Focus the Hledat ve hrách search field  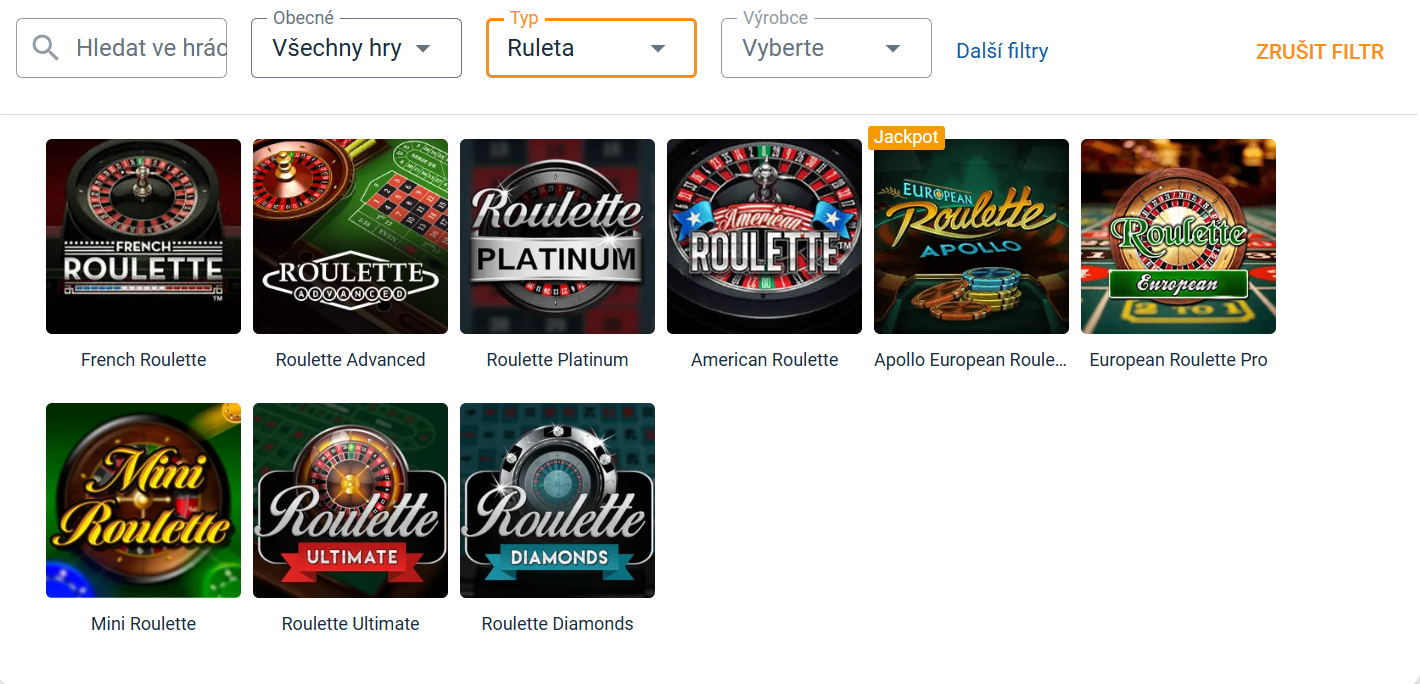point(151,48)
